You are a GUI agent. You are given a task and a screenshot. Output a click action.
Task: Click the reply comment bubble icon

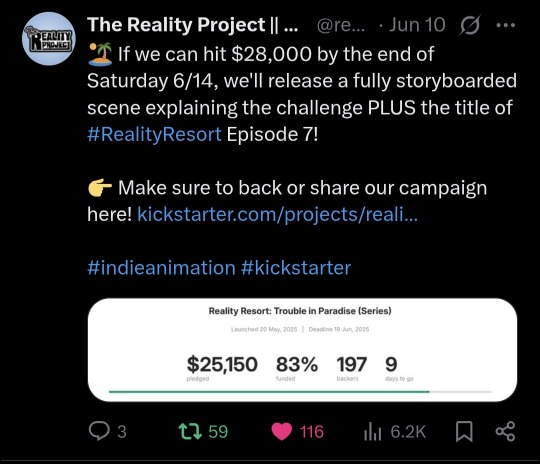tap(99, 431)
